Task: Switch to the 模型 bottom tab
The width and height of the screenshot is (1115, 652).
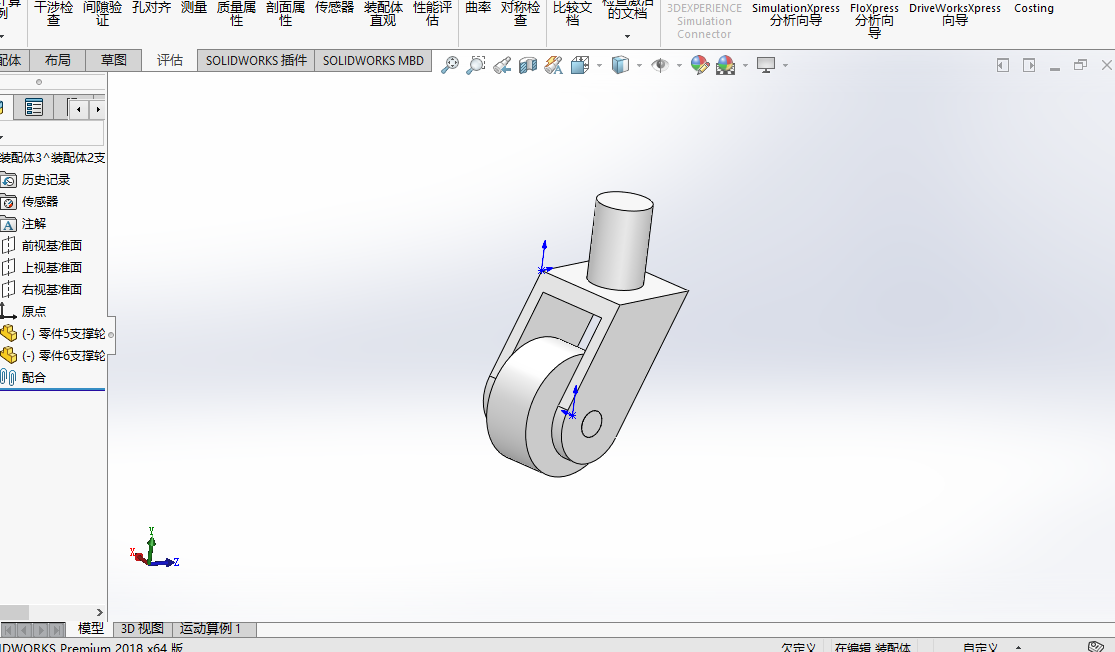Action: (90, 629)
